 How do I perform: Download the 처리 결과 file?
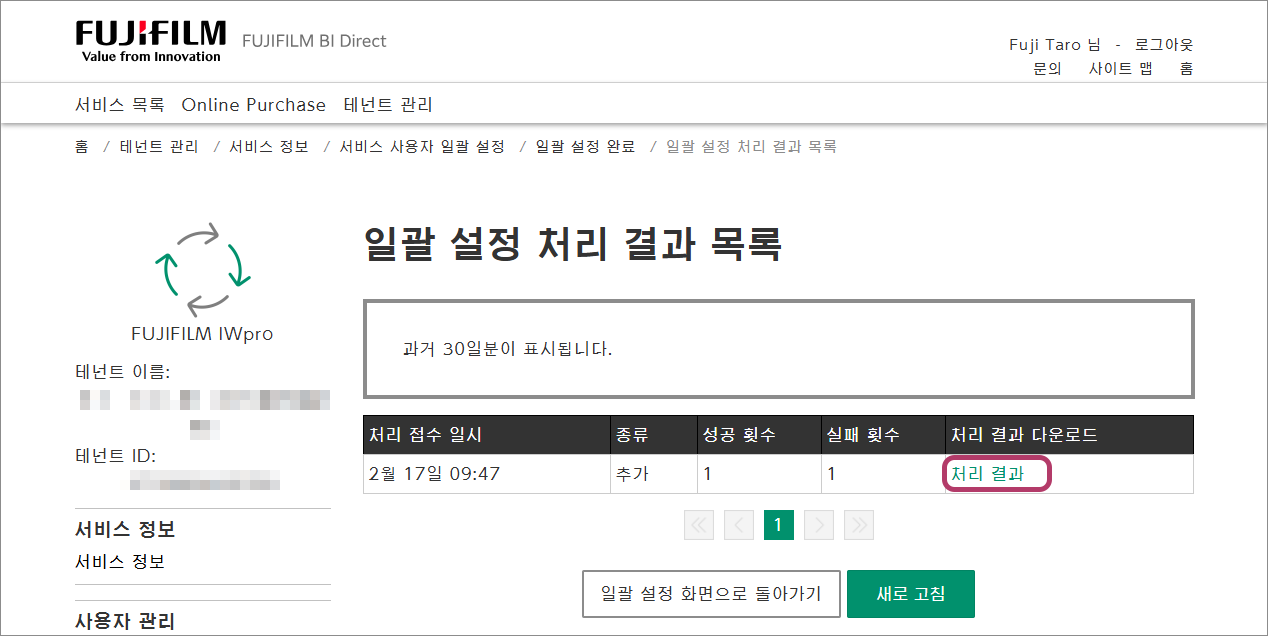[987, 474]
